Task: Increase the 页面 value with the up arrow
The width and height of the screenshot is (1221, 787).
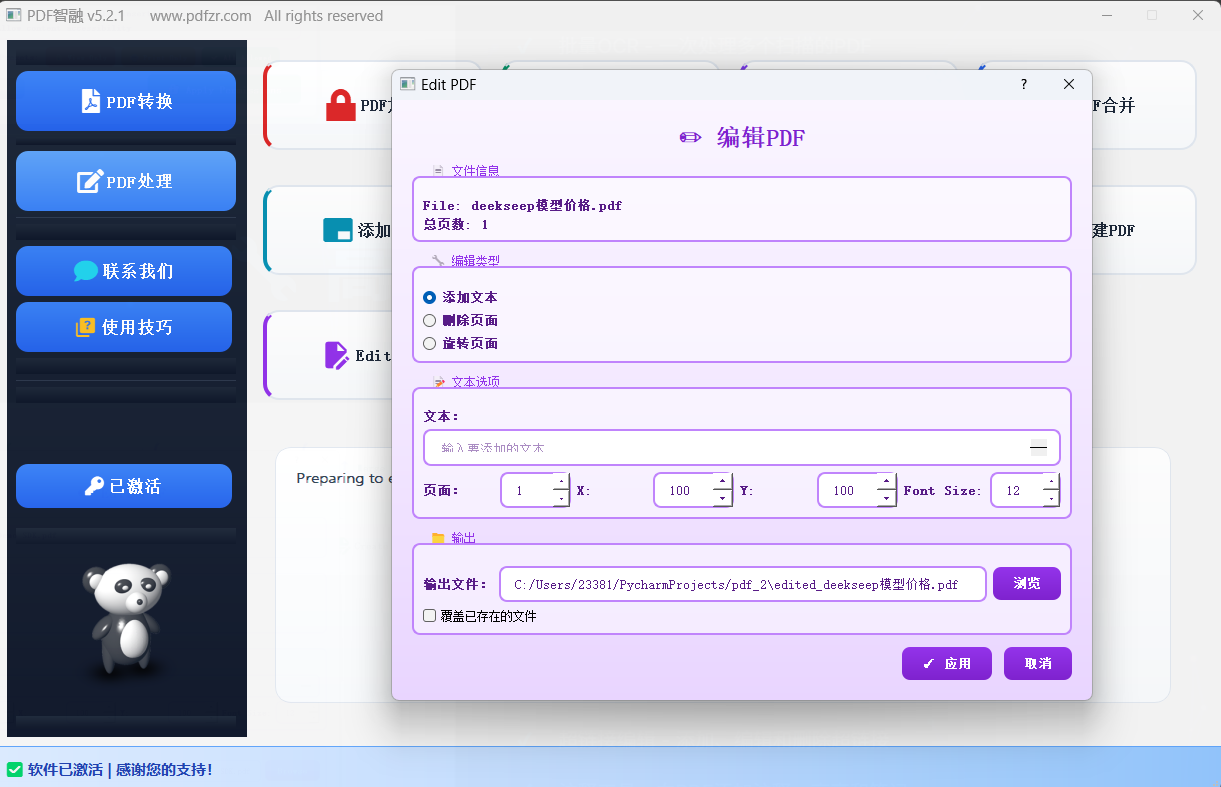Action: click(x=560, y=483)
